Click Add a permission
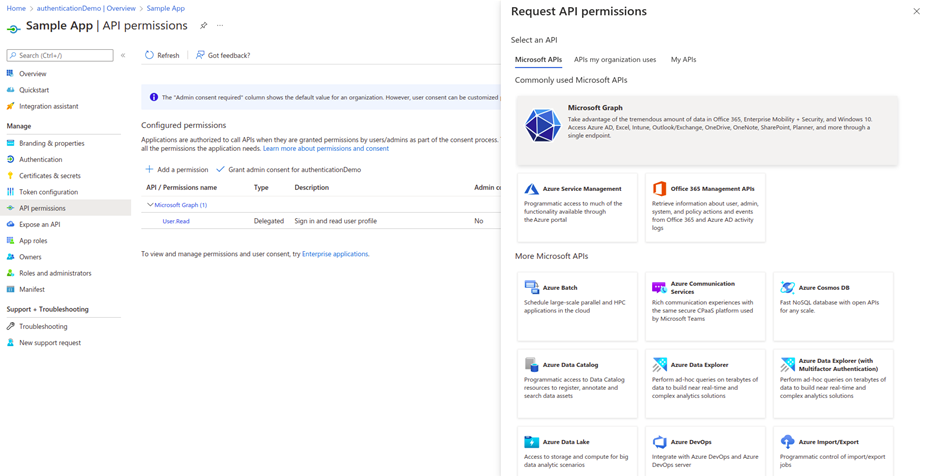This screenshot has height=476, width=926. (x=177, y=169)
